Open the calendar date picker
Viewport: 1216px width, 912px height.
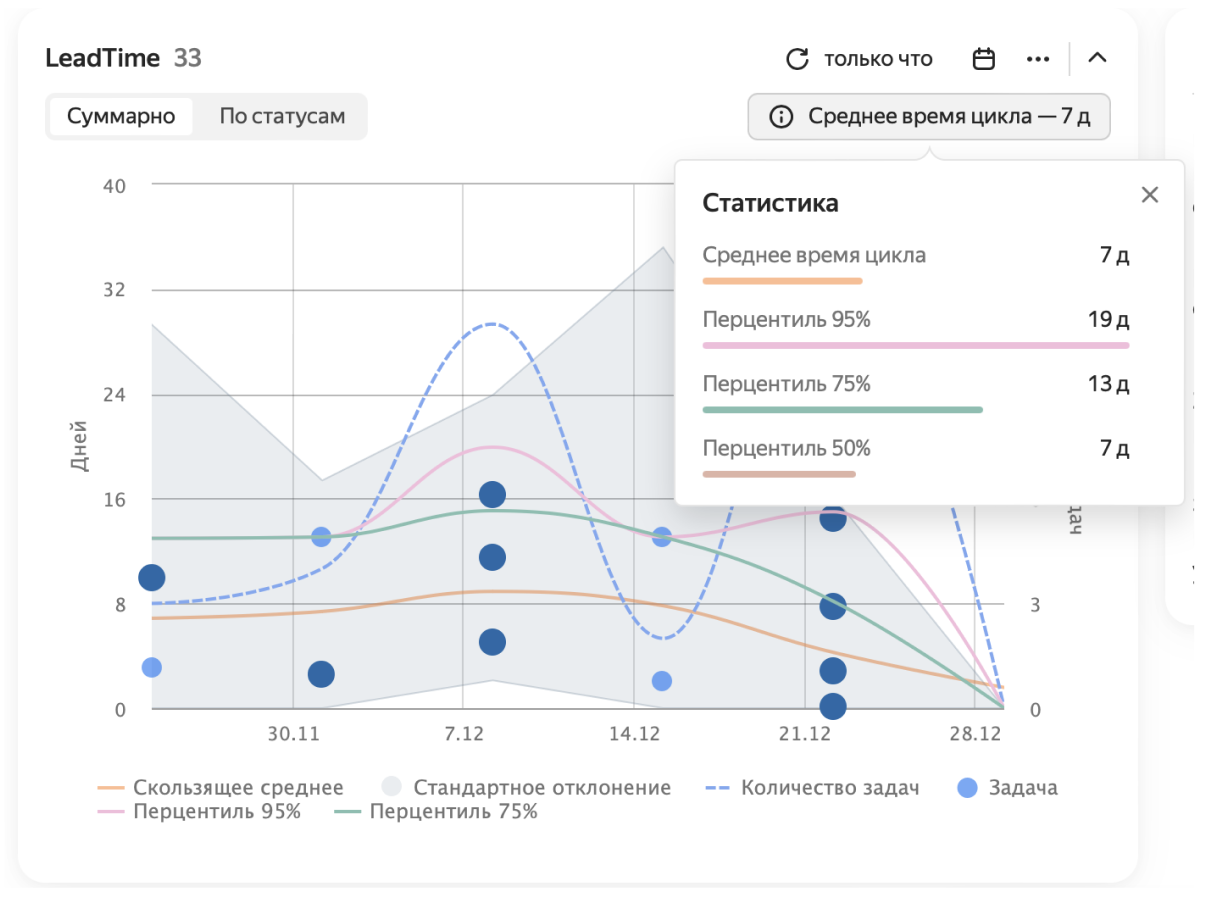click(983, 58)
